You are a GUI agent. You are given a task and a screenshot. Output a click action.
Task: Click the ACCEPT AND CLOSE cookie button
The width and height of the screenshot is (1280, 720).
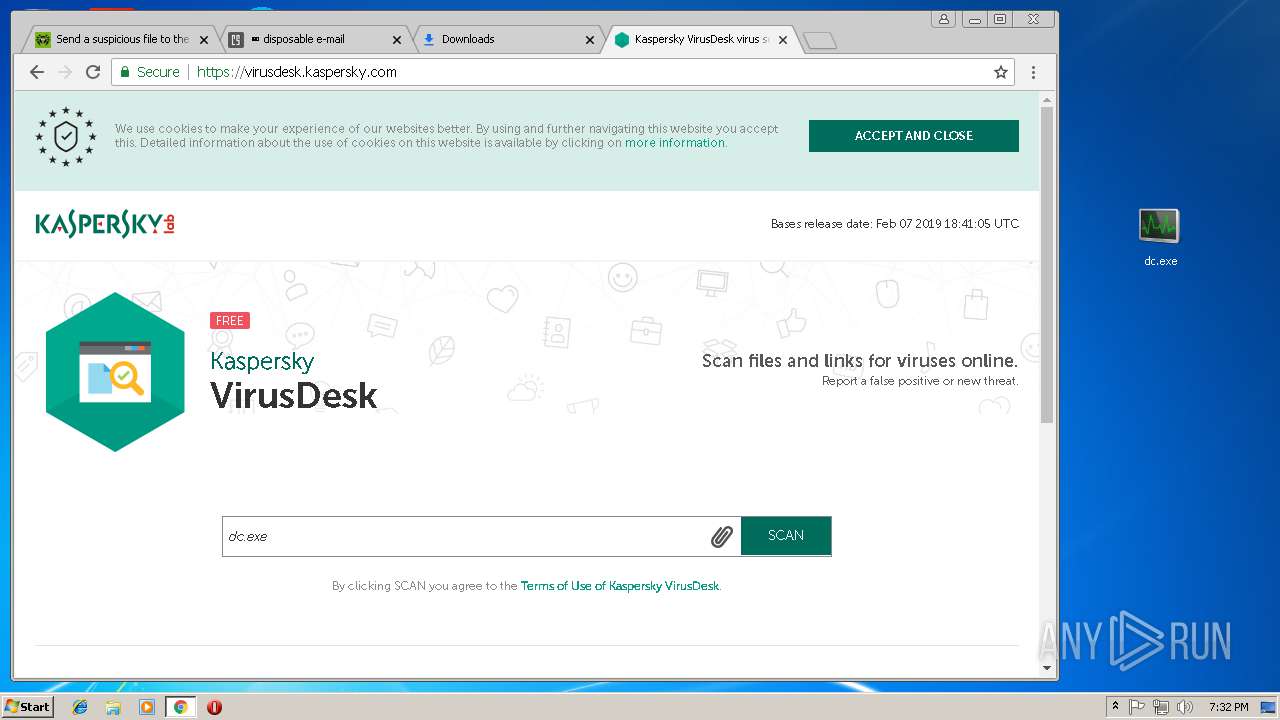914,136
